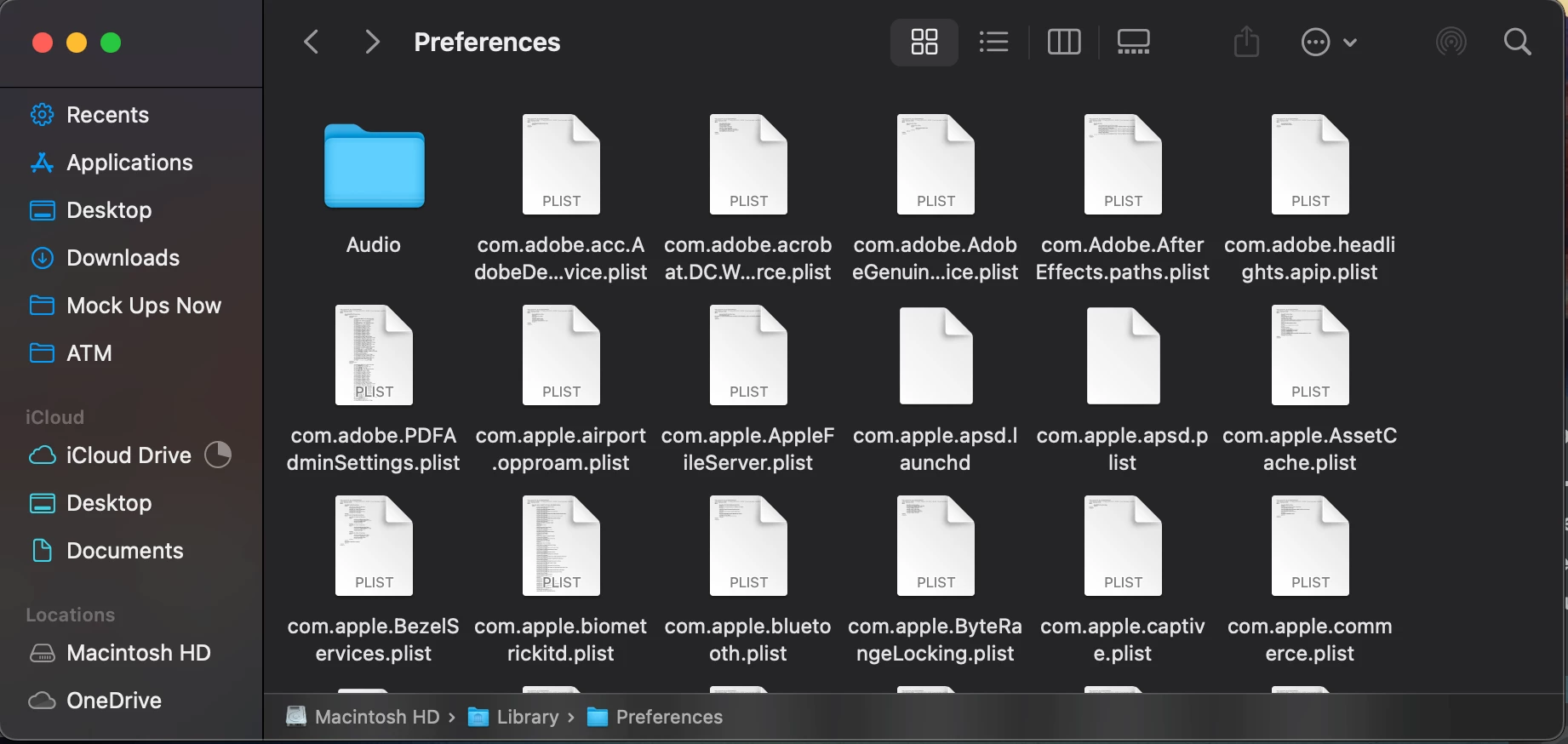The image size is (1568, 744).
Task: Select com.apple.AppleFileServer.plist file icon
Action: (x=748, y=355)
